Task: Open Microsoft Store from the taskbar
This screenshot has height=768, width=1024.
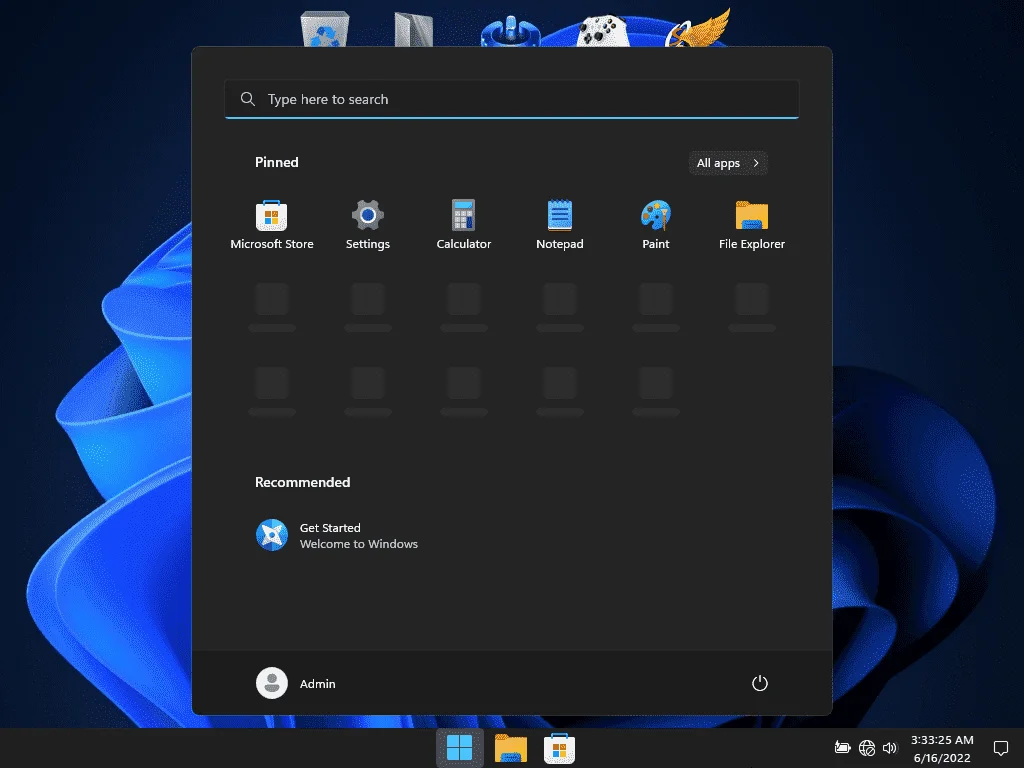Action: point(560,748)
